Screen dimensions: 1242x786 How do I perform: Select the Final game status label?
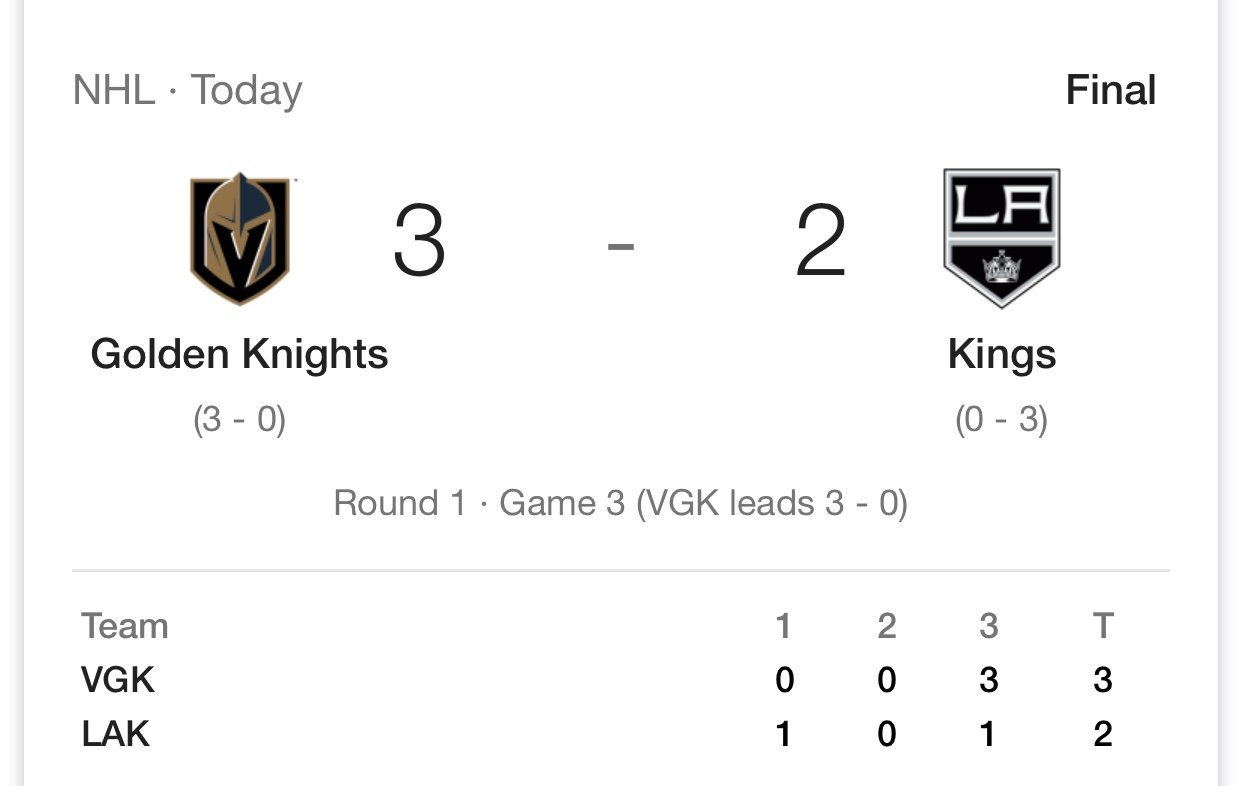1110,91
